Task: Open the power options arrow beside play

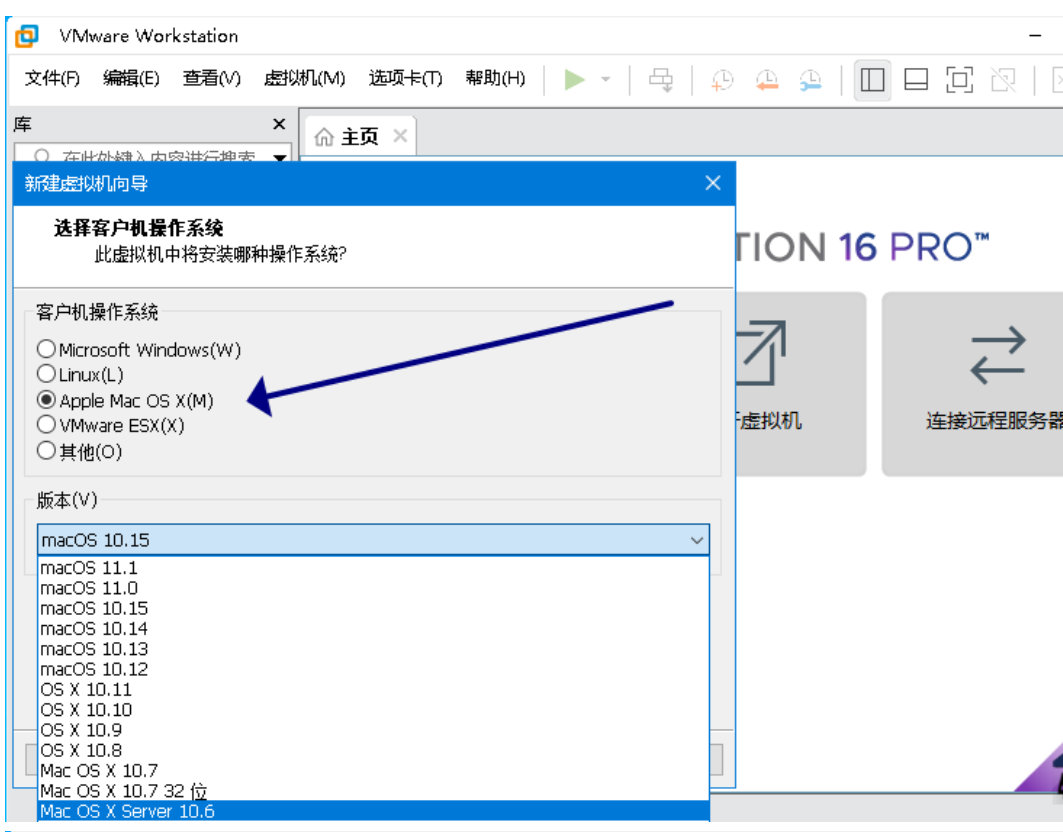Action: [606, 79]
